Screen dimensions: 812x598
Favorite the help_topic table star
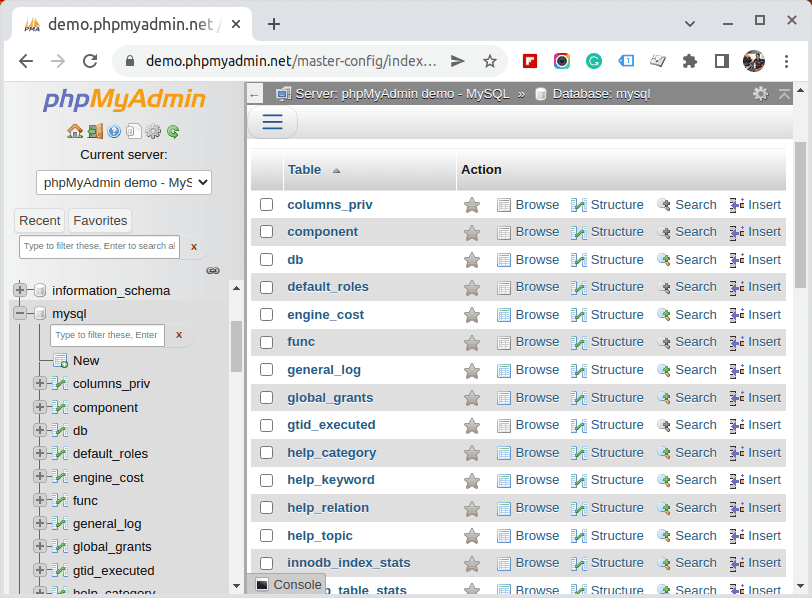pyautogui.click(x=472, y=536)
